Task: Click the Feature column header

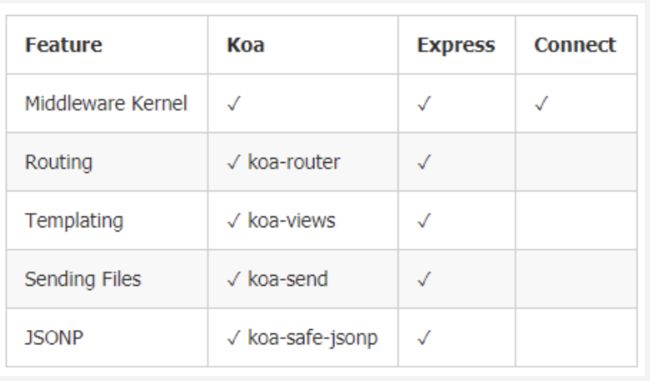Action: [63, 45]
